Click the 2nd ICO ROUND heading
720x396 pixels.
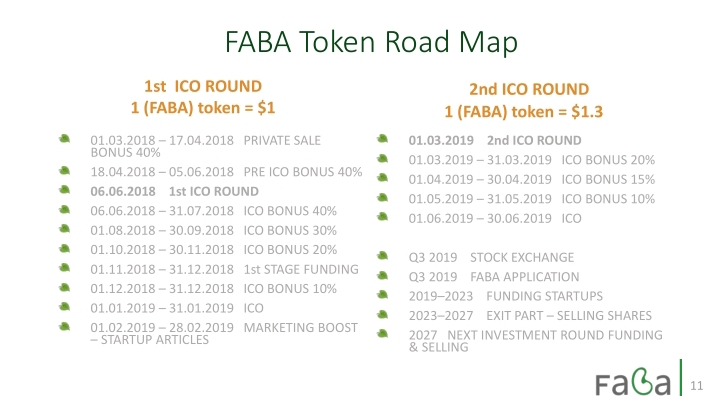pos(529,89)
